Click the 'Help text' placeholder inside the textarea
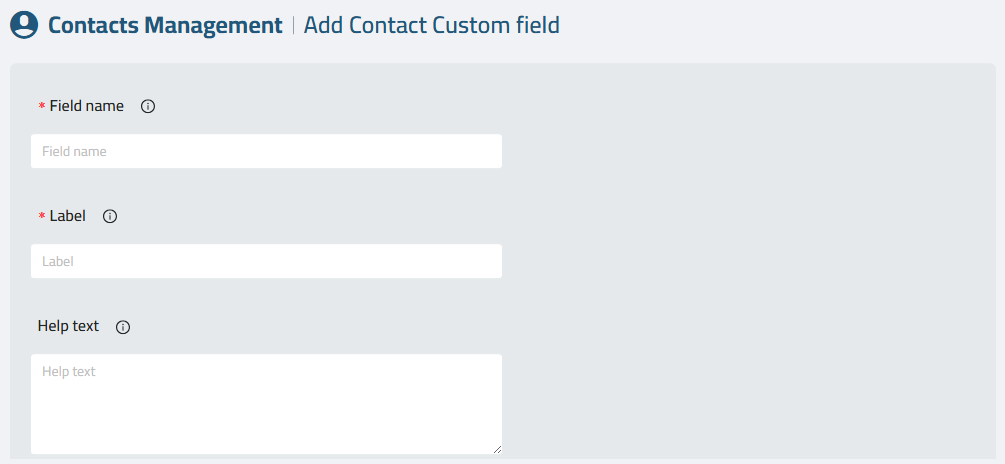1005x464 pixels. [x=69, y=371]
